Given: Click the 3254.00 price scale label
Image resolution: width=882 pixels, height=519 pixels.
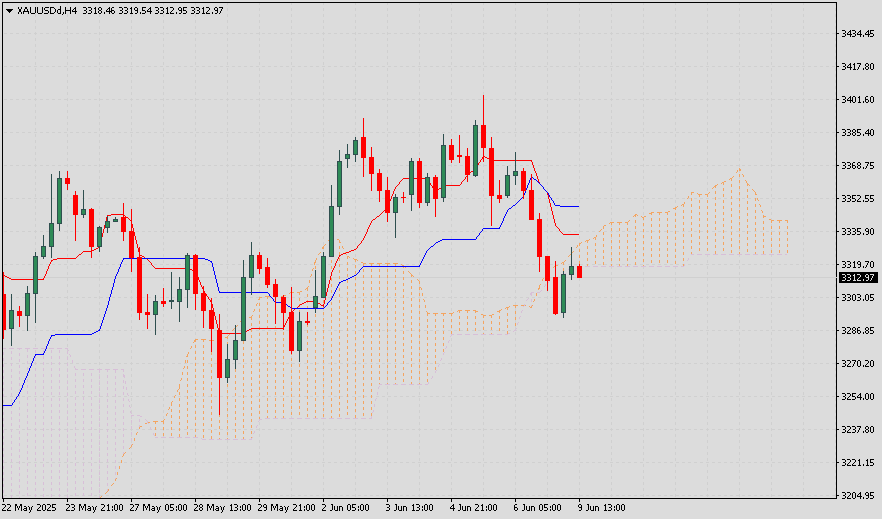Looking at the screenshot, I should click(857, 396).
